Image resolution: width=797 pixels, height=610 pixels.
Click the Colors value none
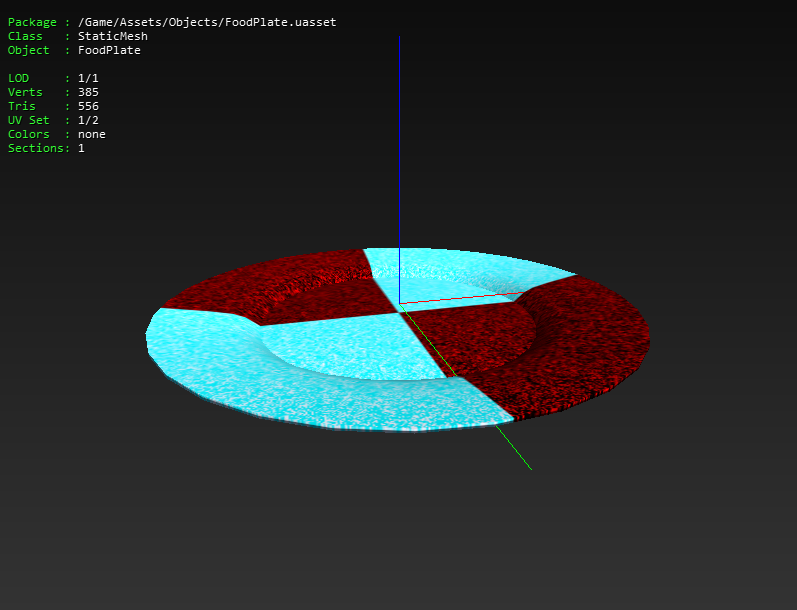tap(91, 134)
